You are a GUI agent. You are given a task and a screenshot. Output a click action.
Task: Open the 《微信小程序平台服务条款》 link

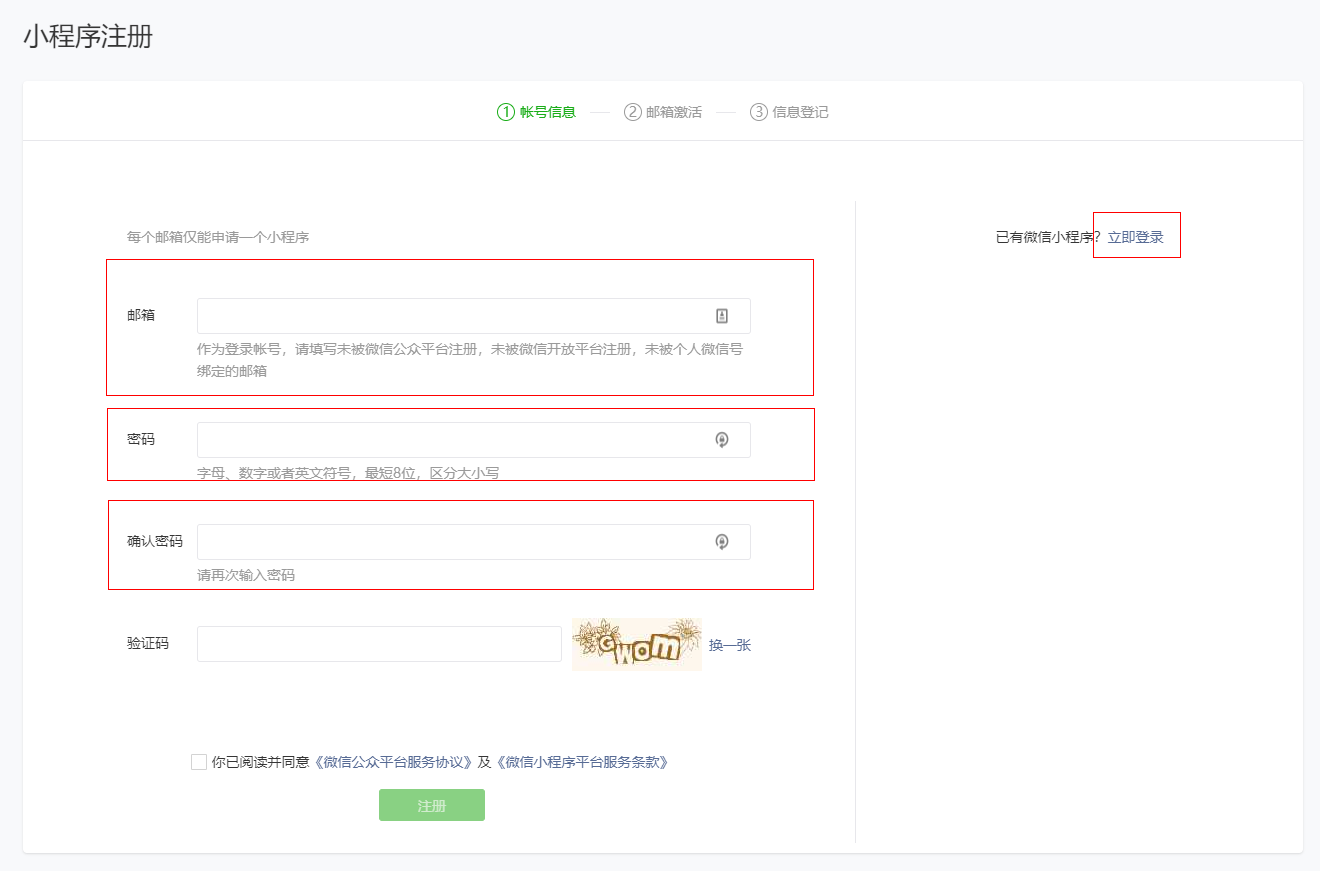(x=582, y=762)
